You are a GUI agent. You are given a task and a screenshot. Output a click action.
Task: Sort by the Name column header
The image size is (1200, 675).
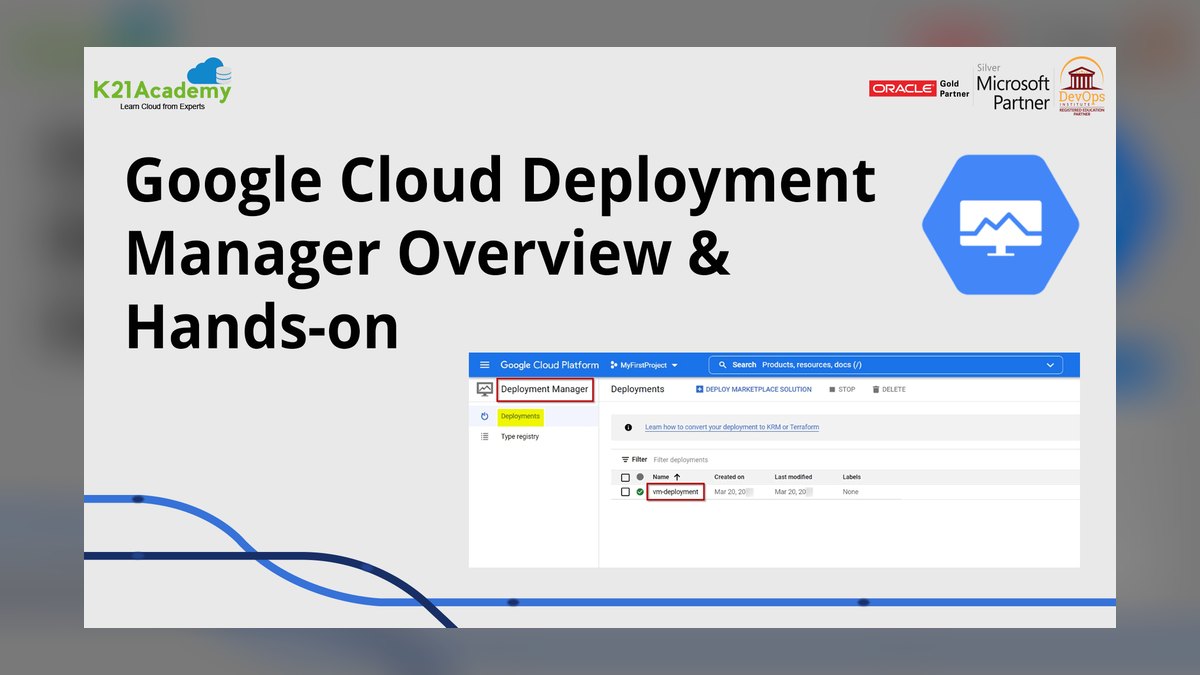tap(661, 477)
